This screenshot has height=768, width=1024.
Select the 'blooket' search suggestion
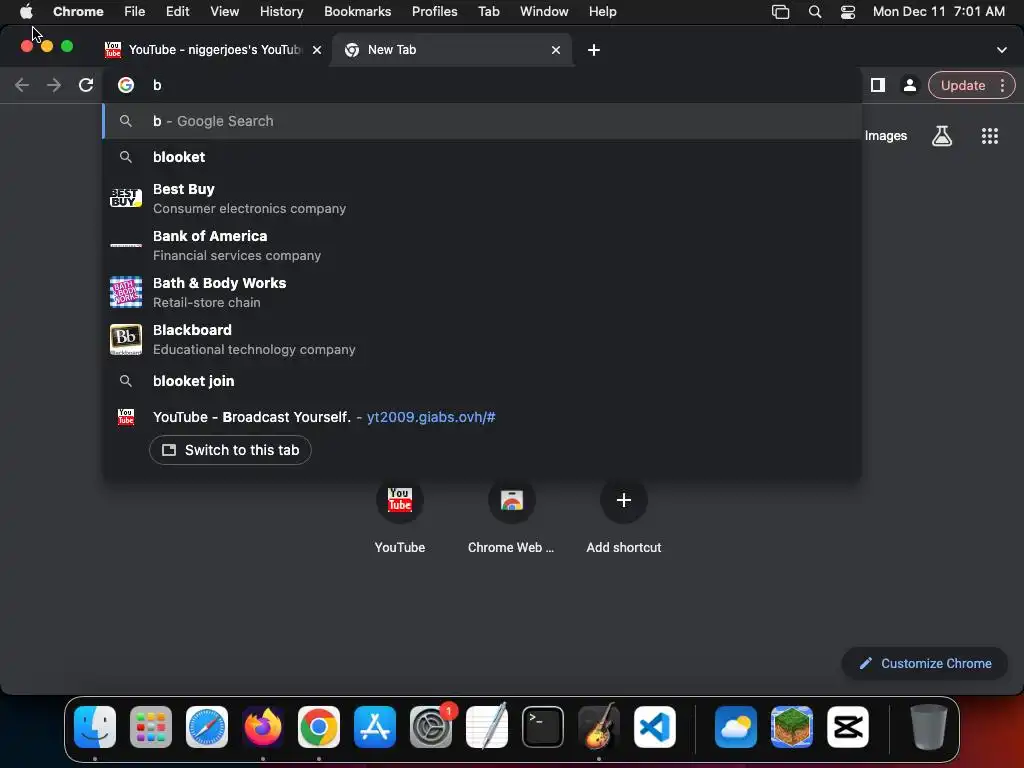482,157
